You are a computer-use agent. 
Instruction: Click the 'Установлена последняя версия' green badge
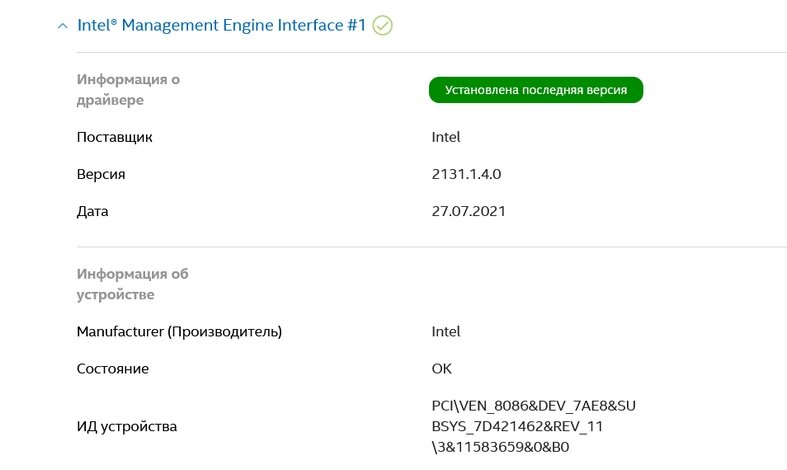[536, 90]
